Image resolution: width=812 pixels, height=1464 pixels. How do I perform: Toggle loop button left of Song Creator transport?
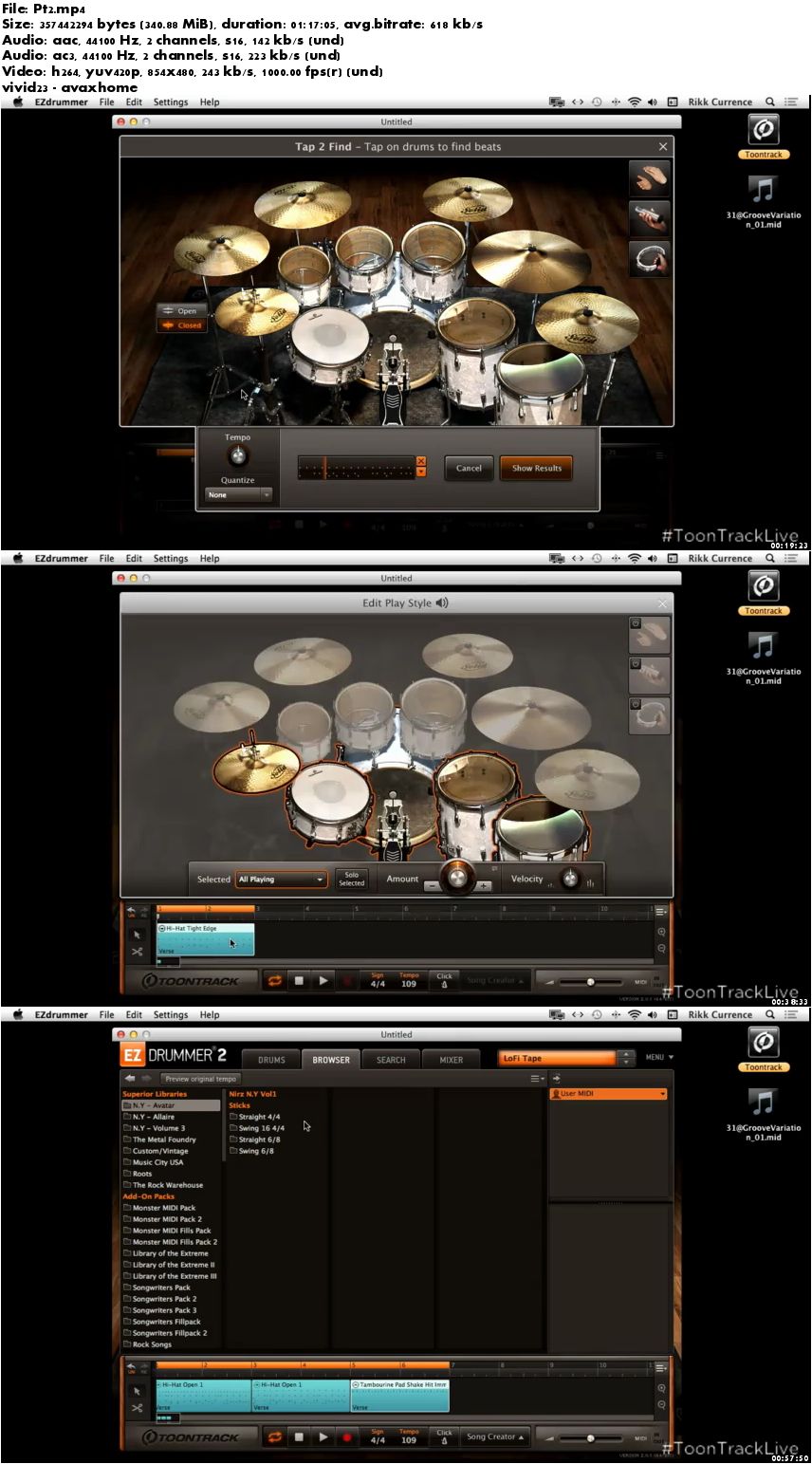[274, 1437]
